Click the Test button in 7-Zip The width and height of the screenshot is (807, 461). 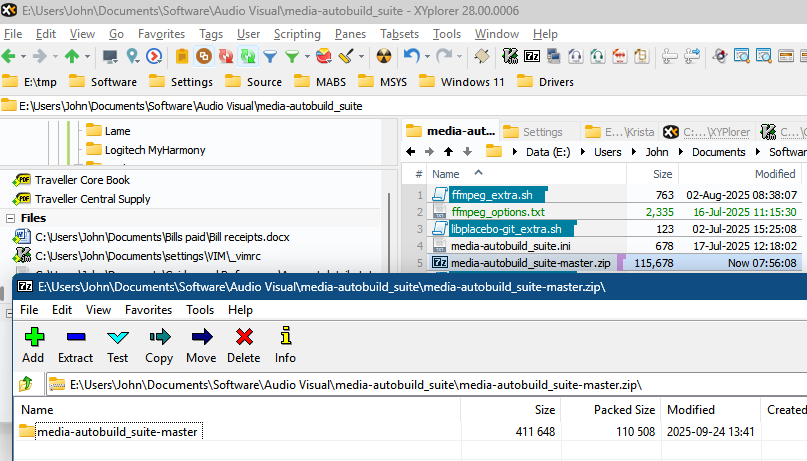coord(117,345)
